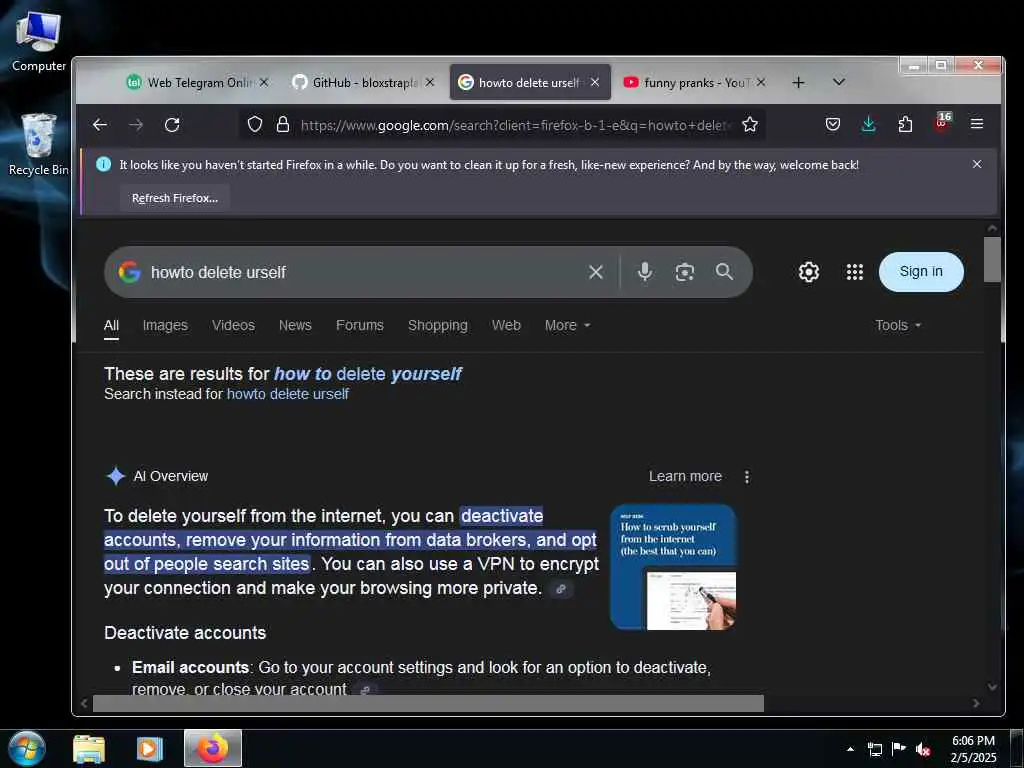Open Google Lens image search icon
1024x768 pixels.
click(684, 272)
